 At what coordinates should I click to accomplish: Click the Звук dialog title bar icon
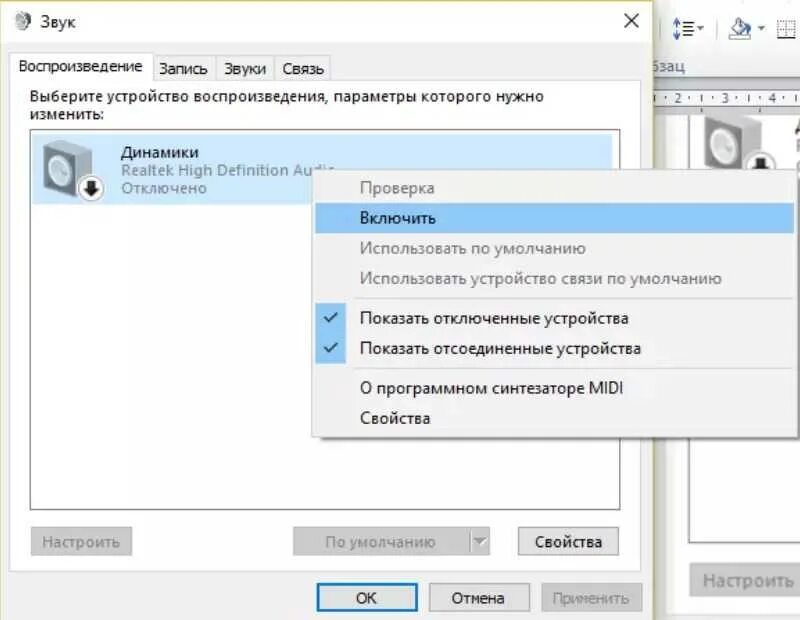(24, 20)
